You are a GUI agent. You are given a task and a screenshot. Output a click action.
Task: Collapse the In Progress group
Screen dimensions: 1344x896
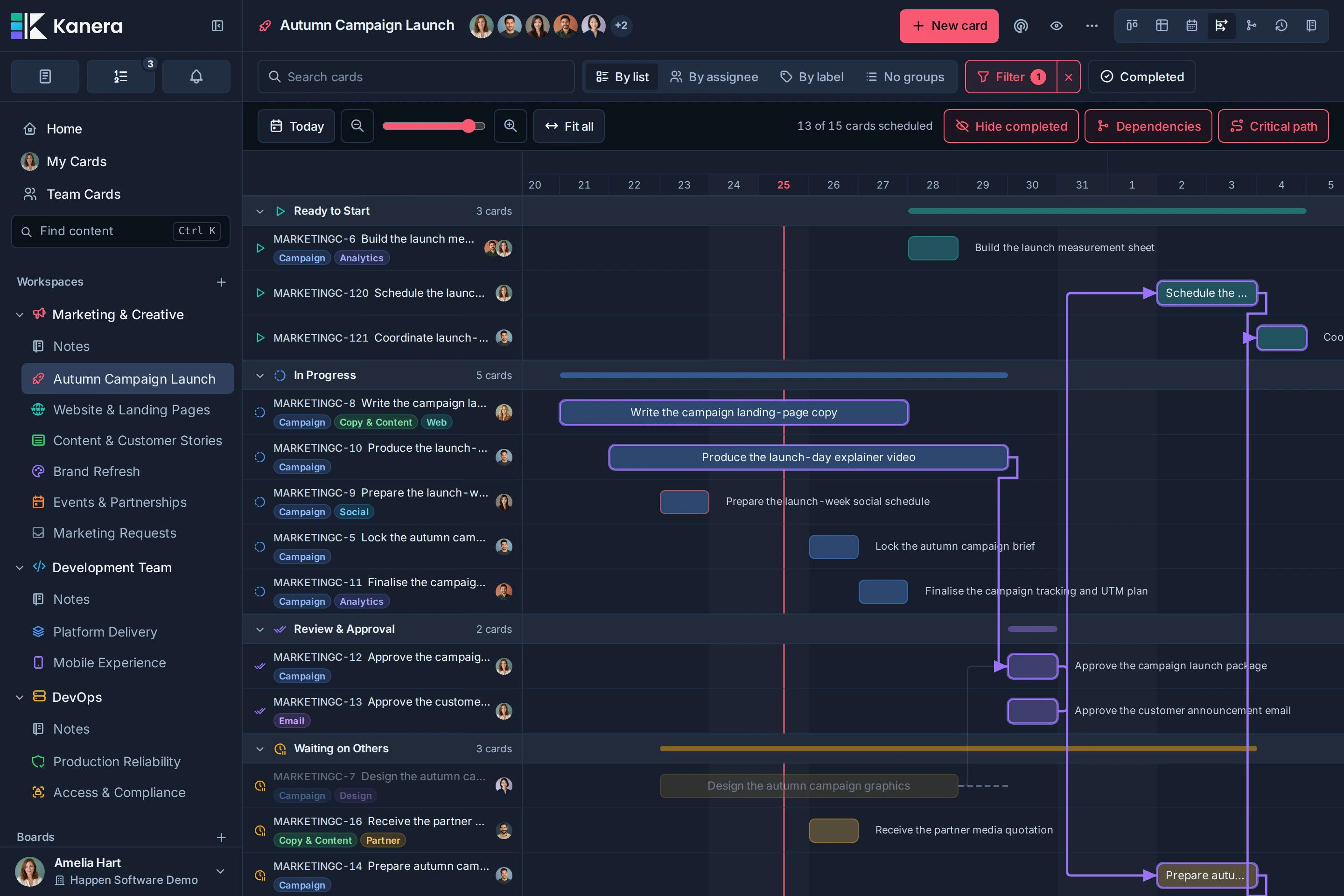pos(260,375)
